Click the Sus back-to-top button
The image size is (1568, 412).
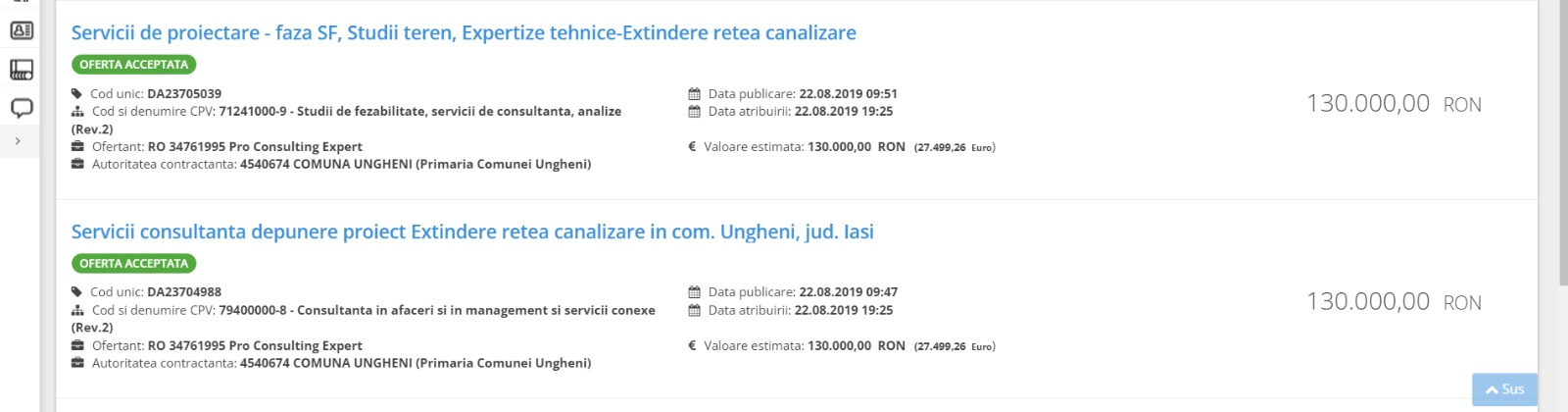(1504, 389)
